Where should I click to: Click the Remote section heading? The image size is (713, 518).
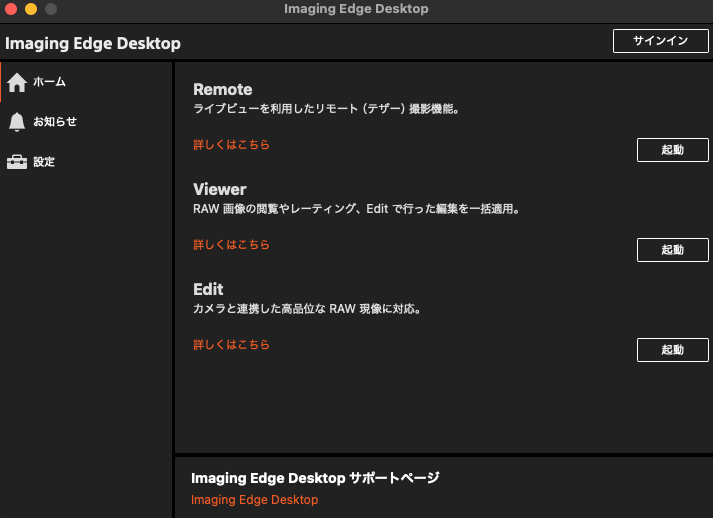pos(222,90)
